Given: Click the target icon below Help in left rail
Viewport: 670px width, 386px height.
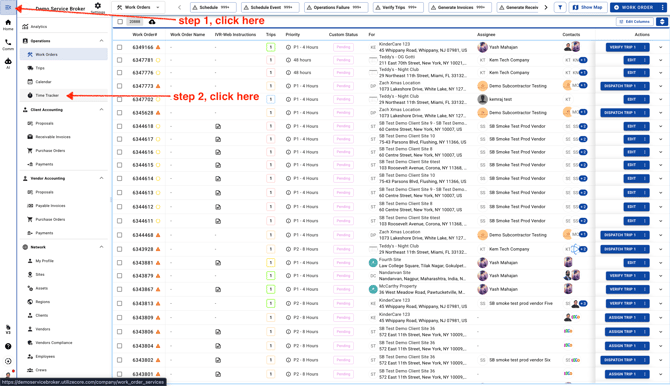Looking at the screenshot, I should [8, 361].
